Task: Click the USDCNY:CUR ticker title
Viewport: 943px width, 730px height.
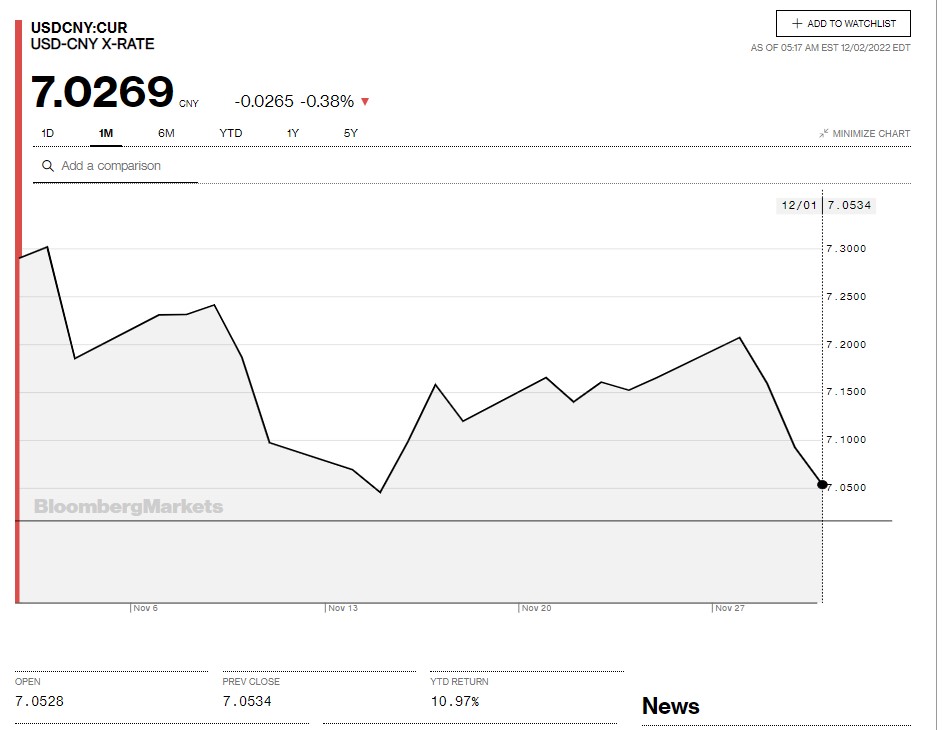Action: tap(79, 27)
